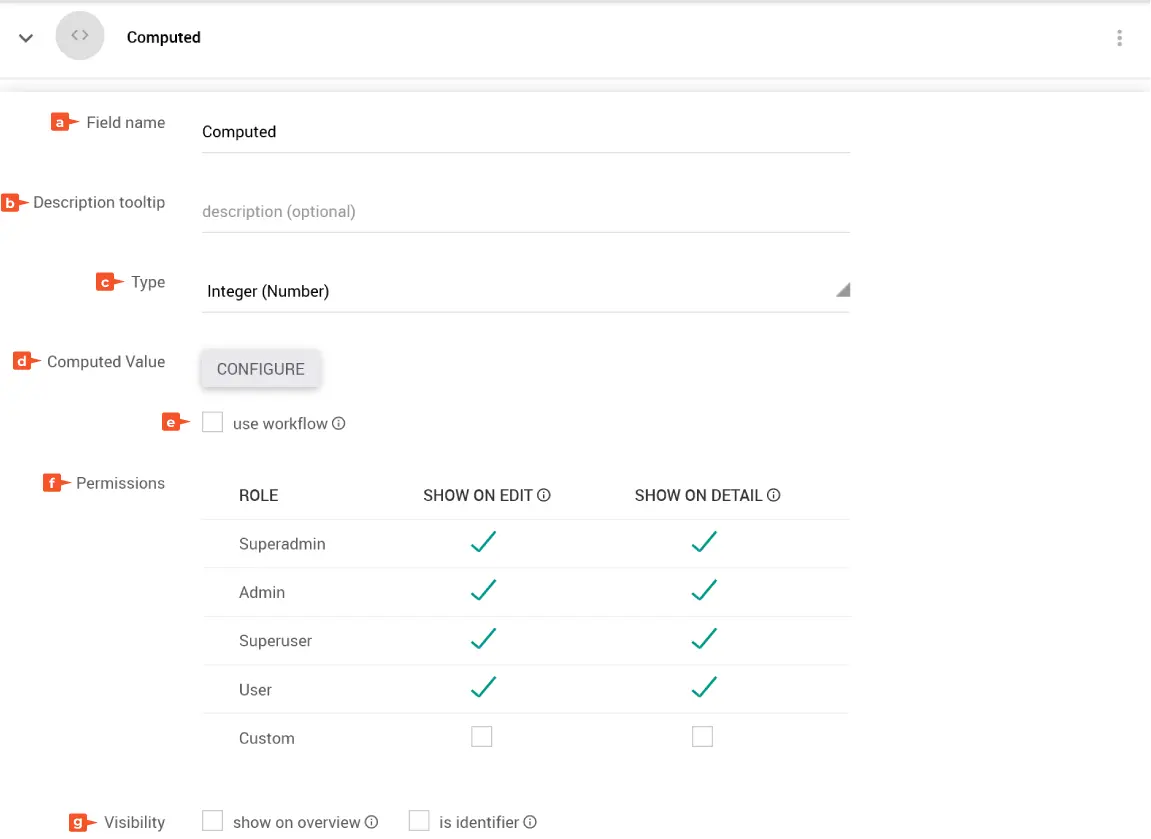
Task: Enable show on overview checkbox
Action: 212,821
